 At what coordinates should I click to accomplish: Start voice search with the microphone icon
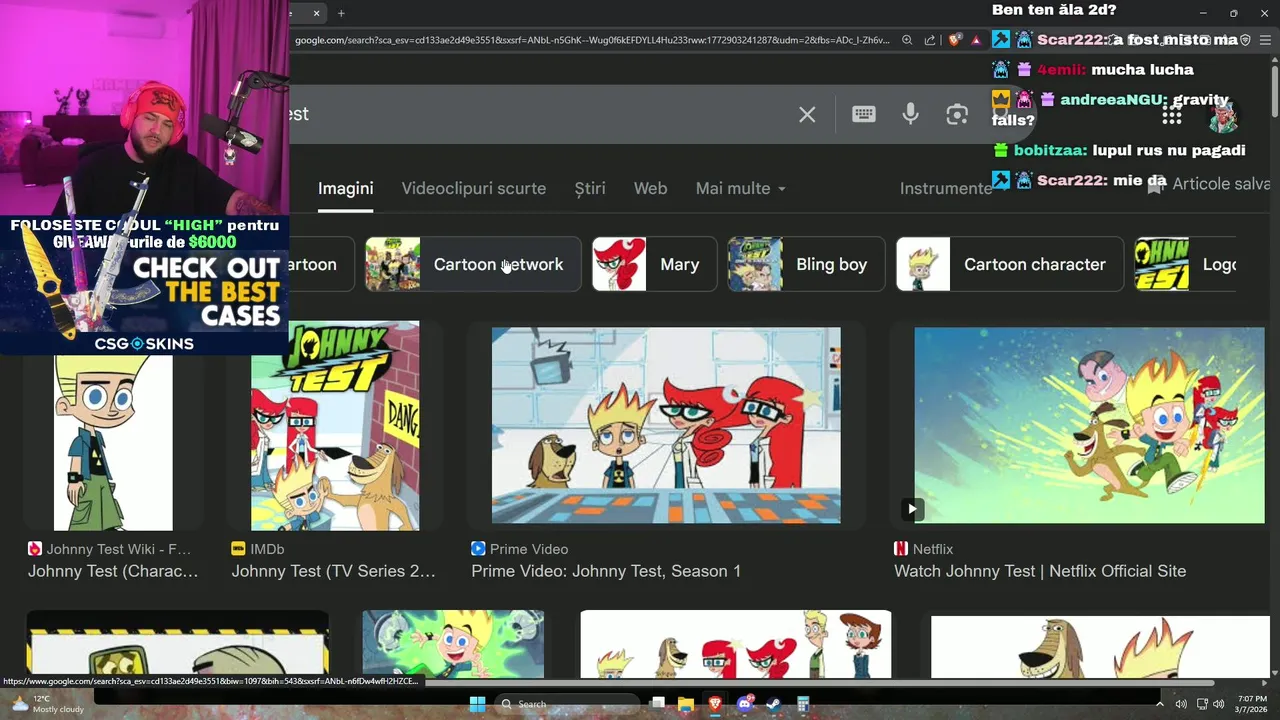(910, 114)
